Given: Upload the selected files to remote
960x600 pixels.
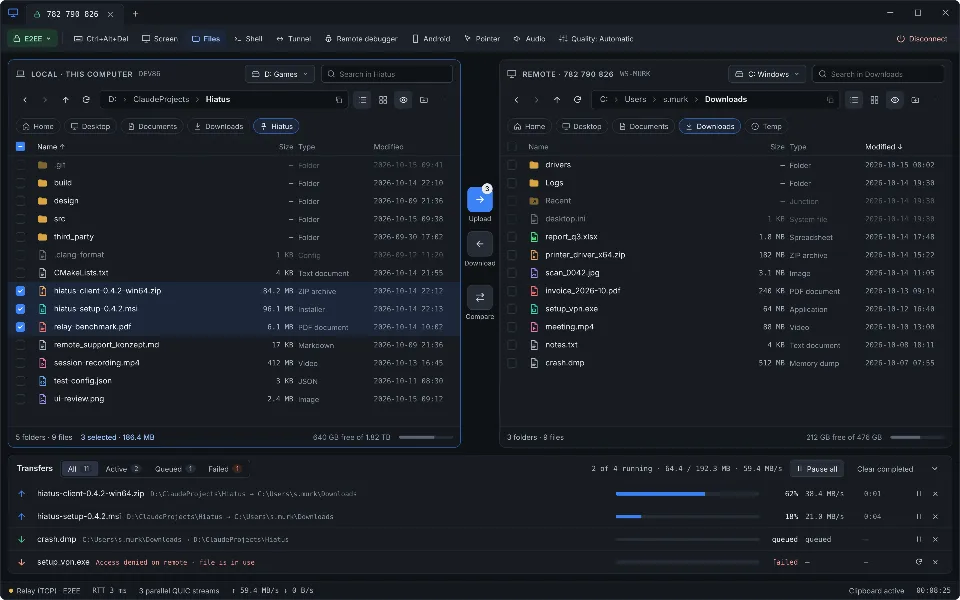Looking at the screenshot, I should (x=479, y=200).
